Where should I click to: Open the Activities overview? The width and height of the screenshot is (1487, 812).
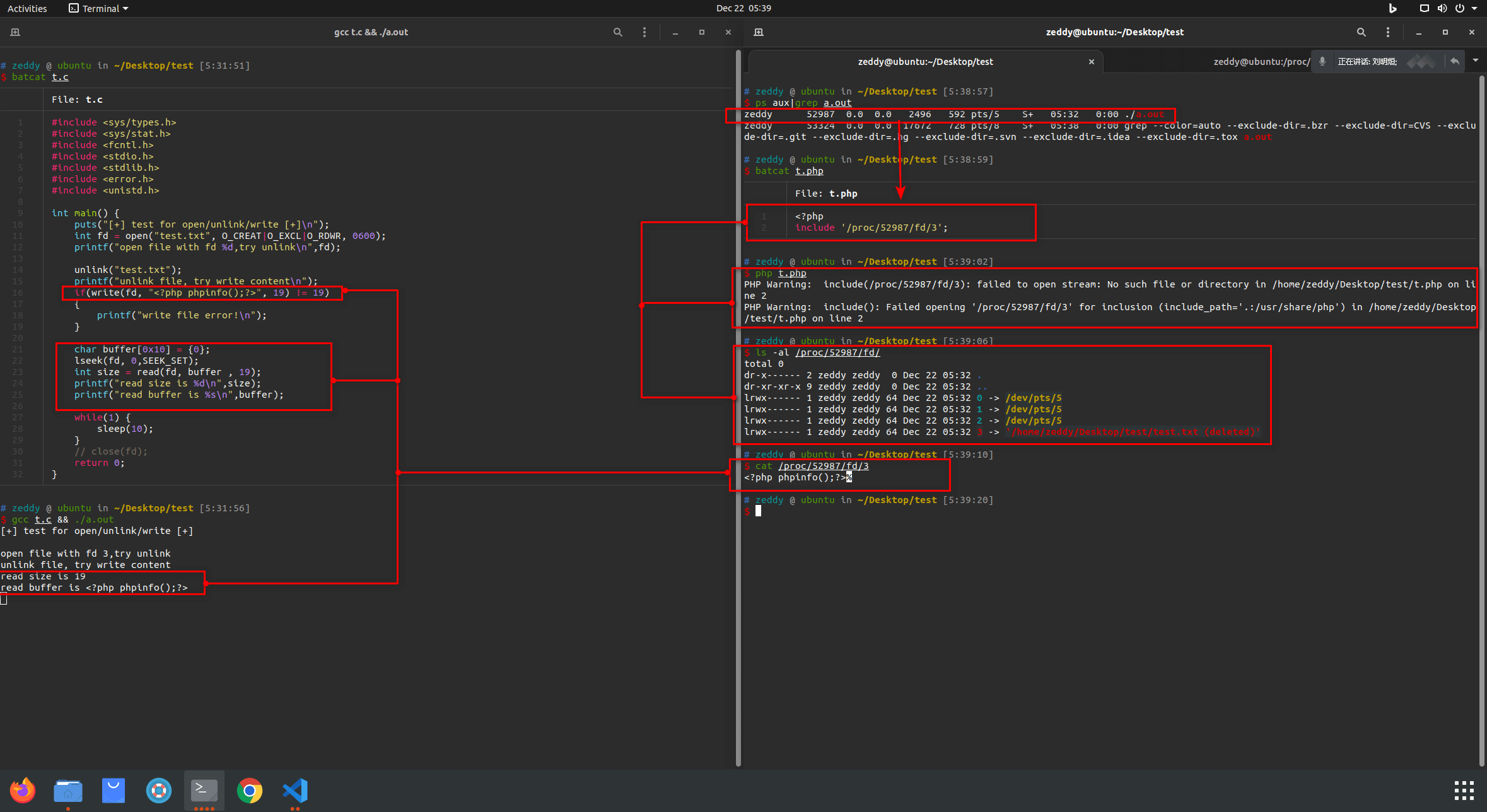pyautogui.click(x=27, y=8)
